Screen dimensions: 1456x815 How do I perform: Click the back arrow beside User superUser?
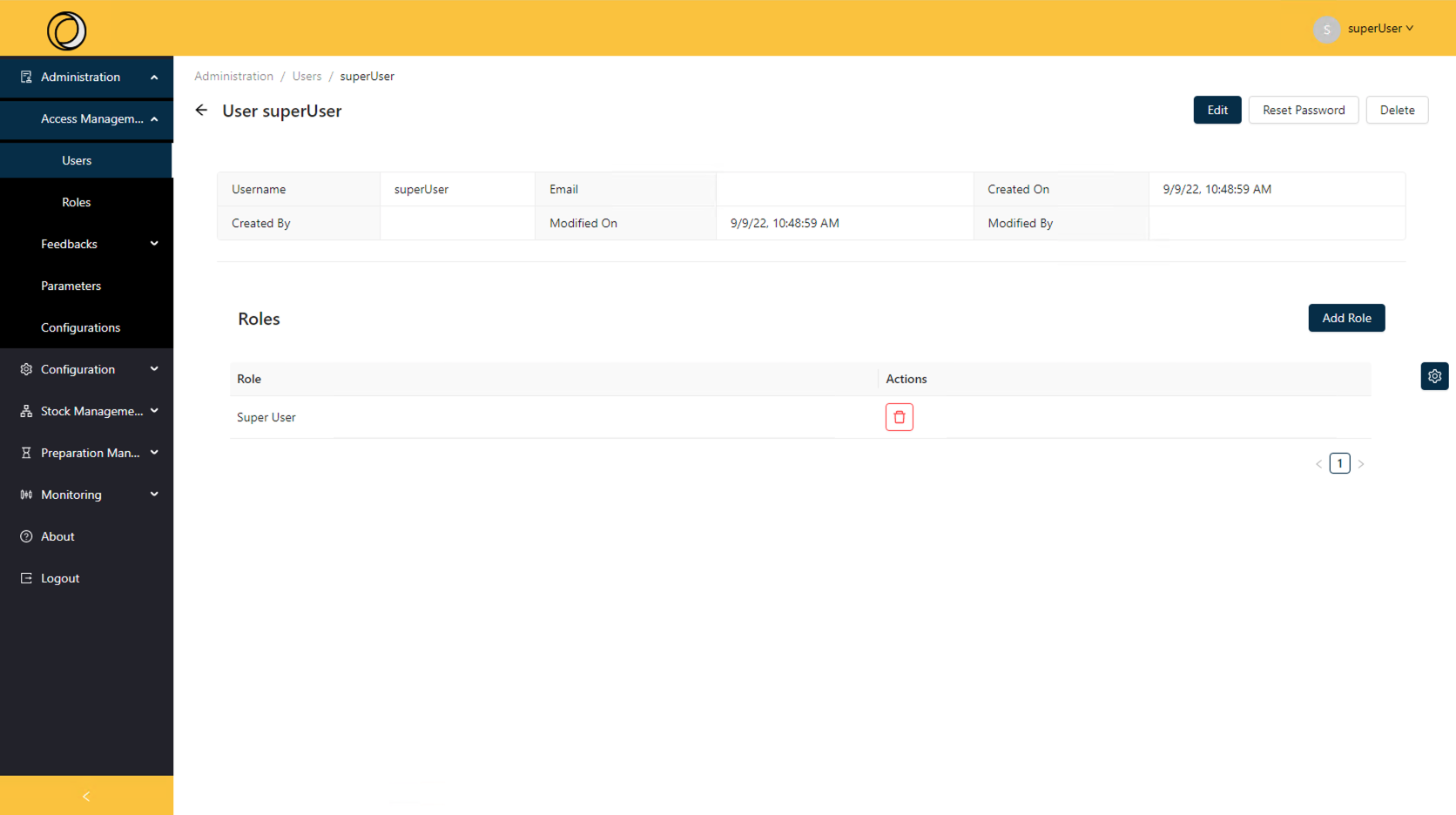201,111
